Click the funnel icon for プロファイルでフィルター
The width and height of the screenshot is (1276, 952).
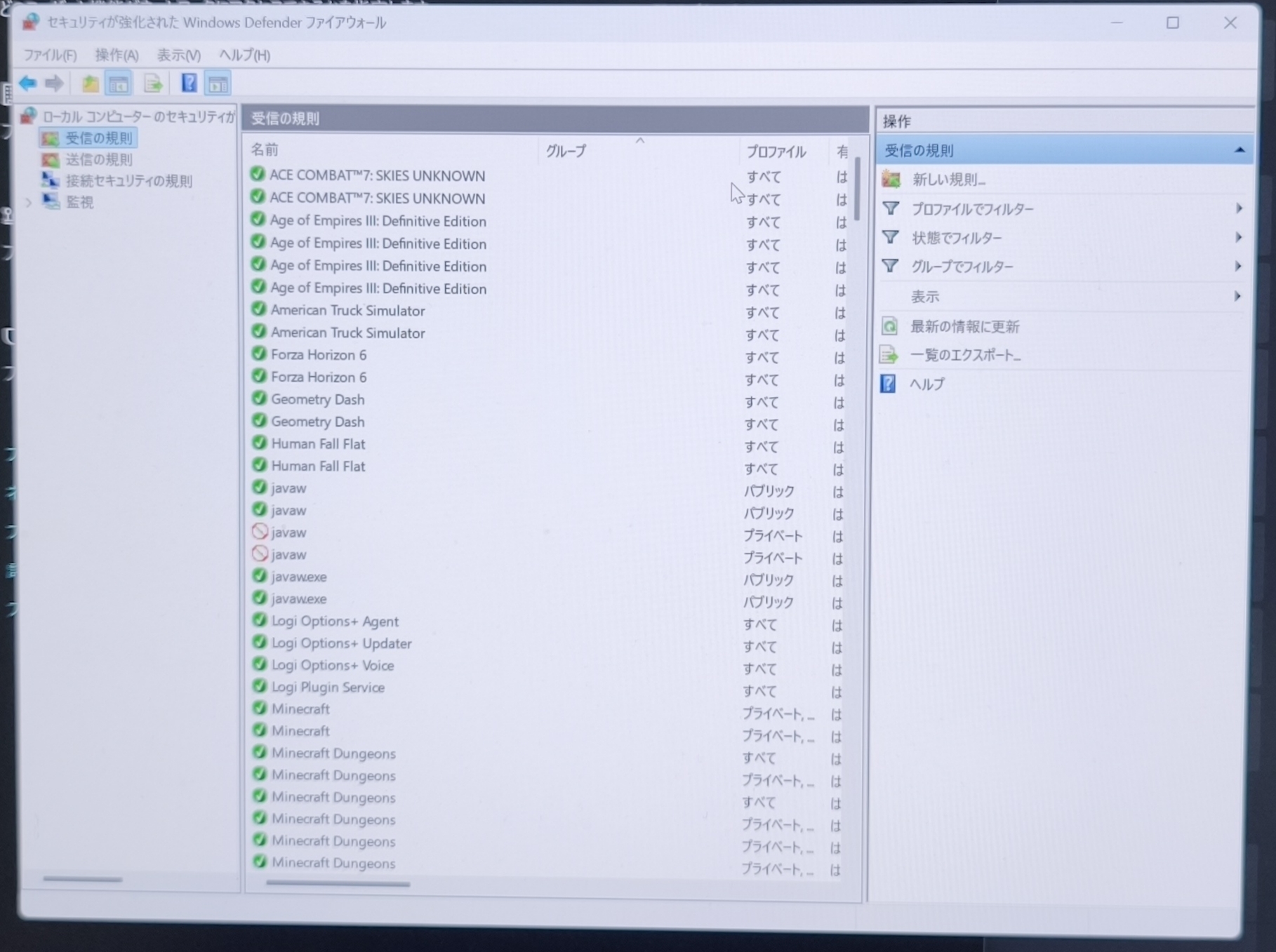(x=891, y=208)
